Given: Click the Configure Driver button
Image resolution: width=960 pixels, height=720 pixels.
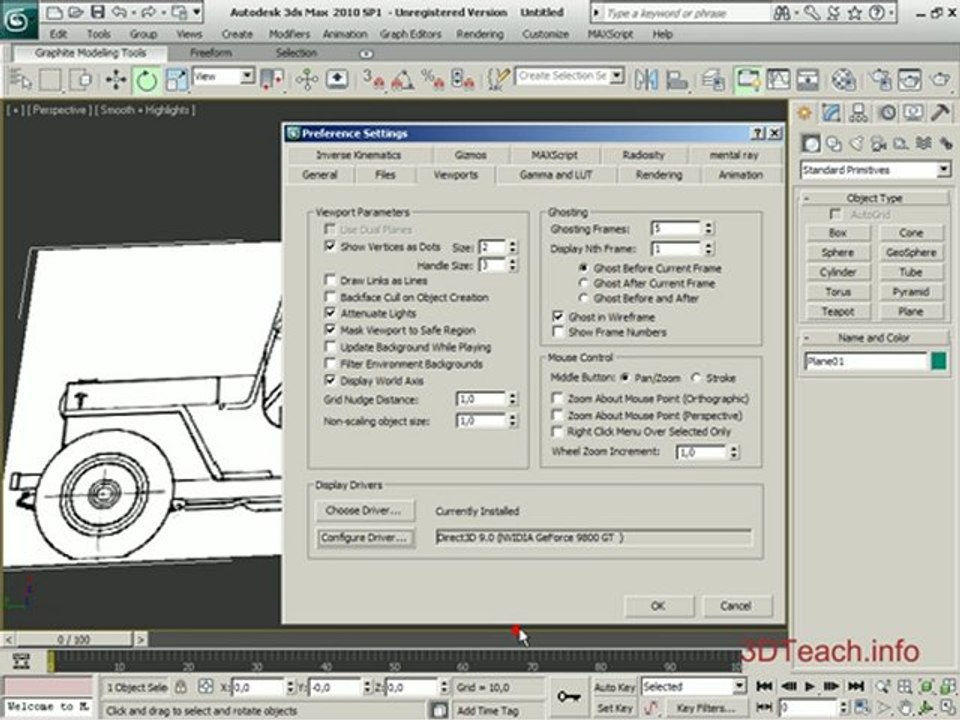Looking at the screenshot, I should [x=364, y=538].
